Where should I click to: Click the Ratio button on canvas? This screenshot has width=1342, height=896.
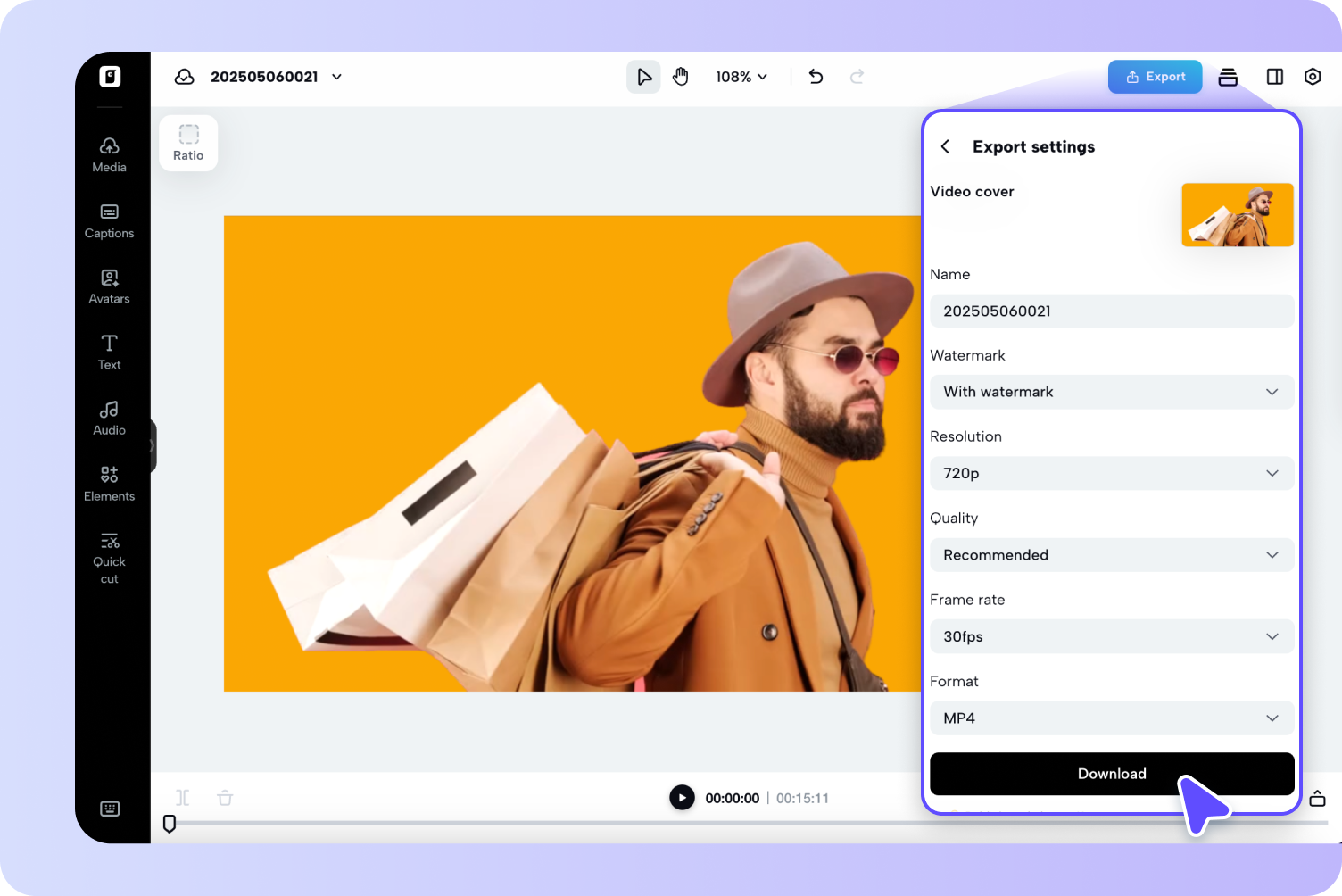click(188, 143)
